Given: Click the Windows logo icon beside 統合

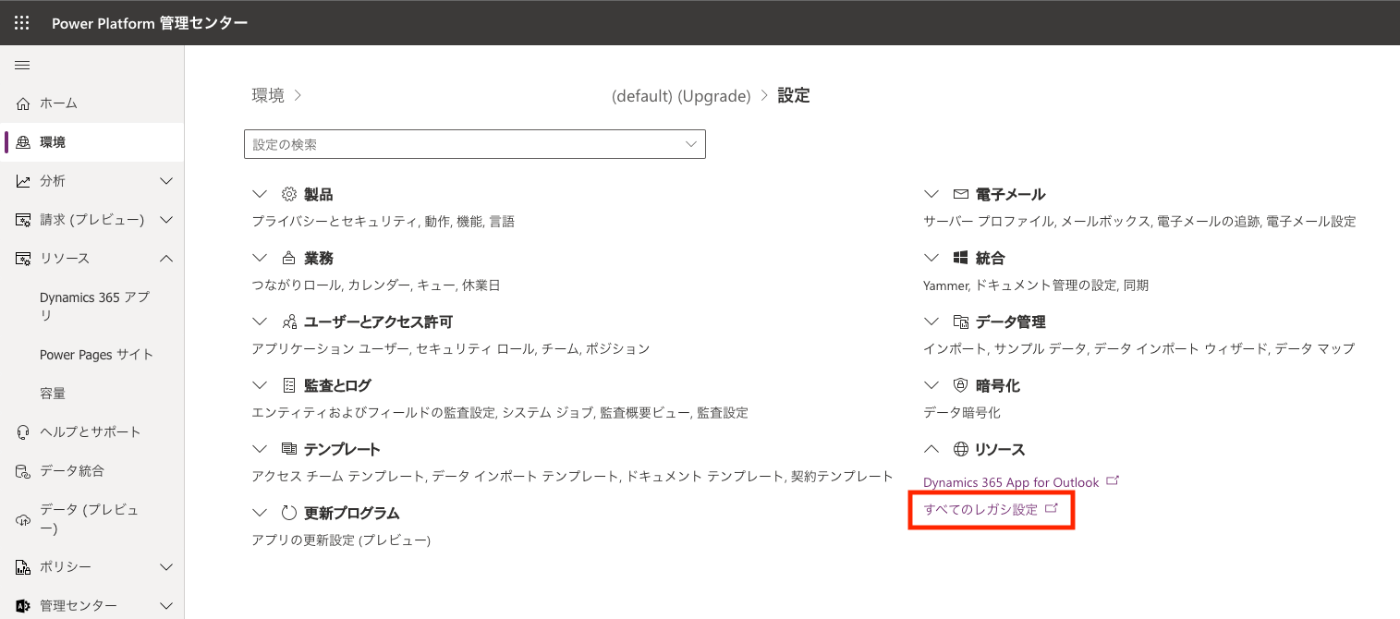Looking at the screenshot, I should [961, 258].
